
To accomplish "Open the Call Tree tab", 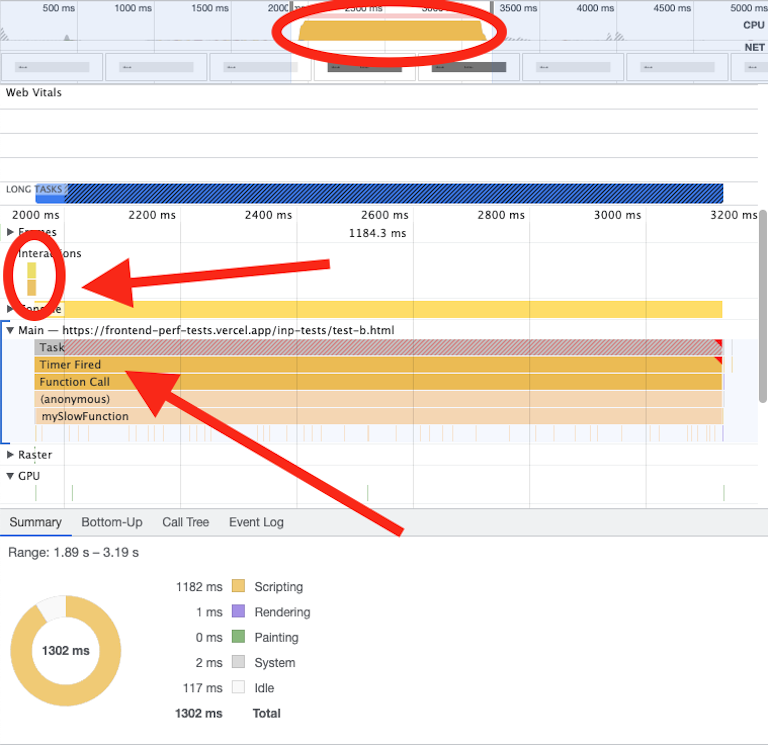I will (186, 522).
